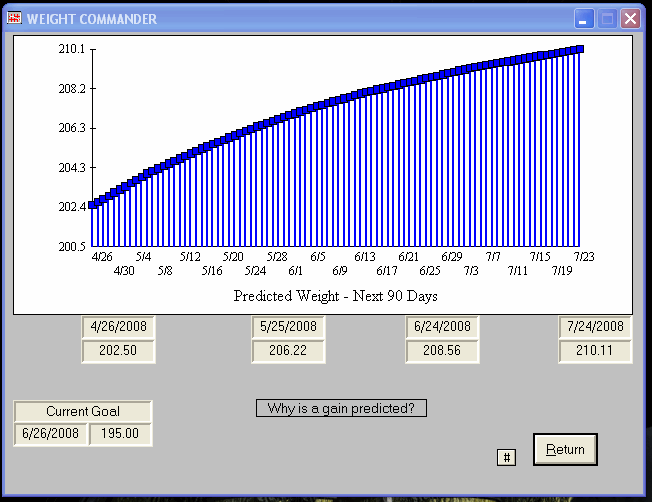Select the 5/25/2008 date field
The image size is (652, 502).
(x=287, y=327)
